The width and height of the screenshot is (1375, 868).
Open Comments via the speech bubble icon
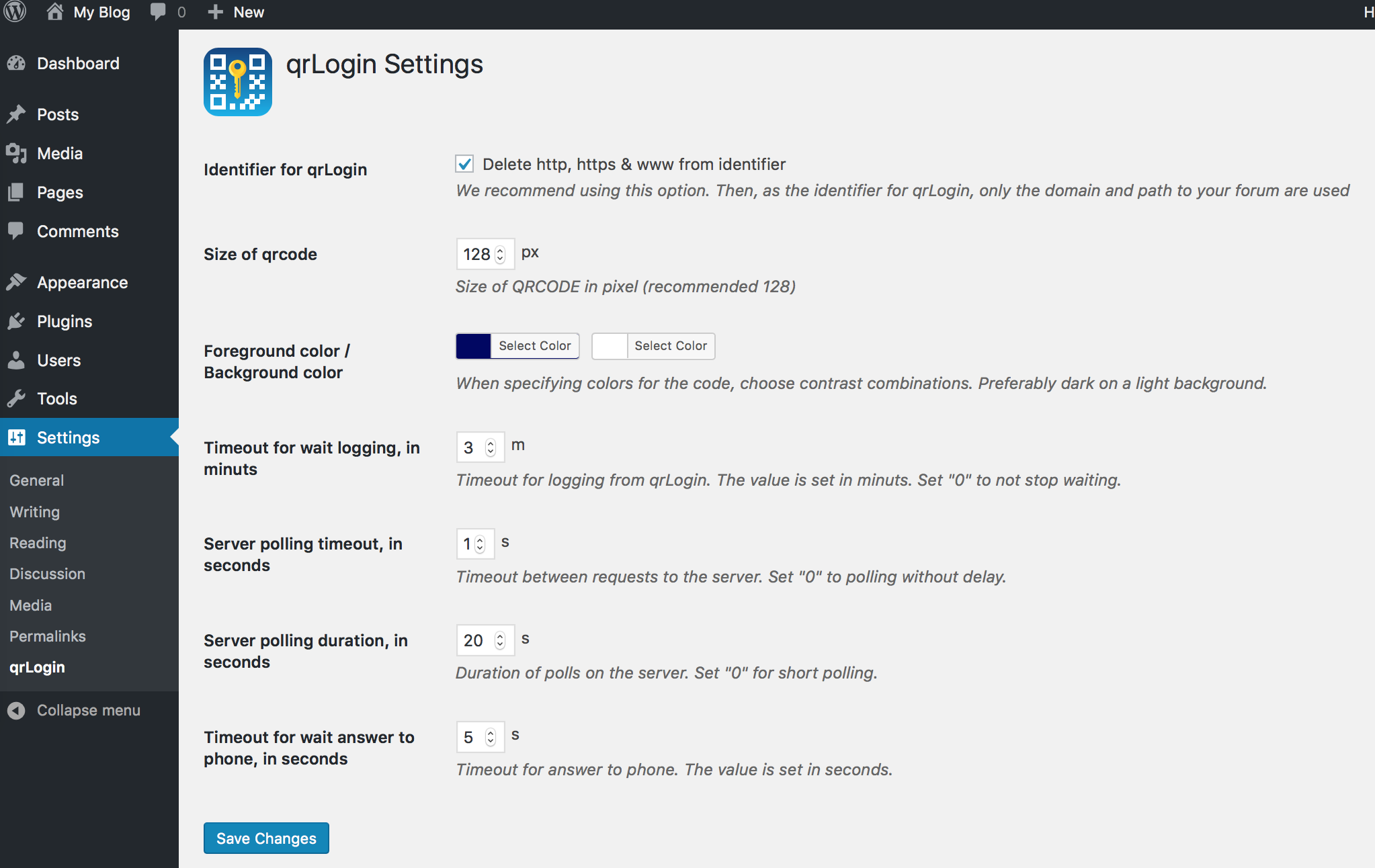pyautogui.click(x=17, y=231)
